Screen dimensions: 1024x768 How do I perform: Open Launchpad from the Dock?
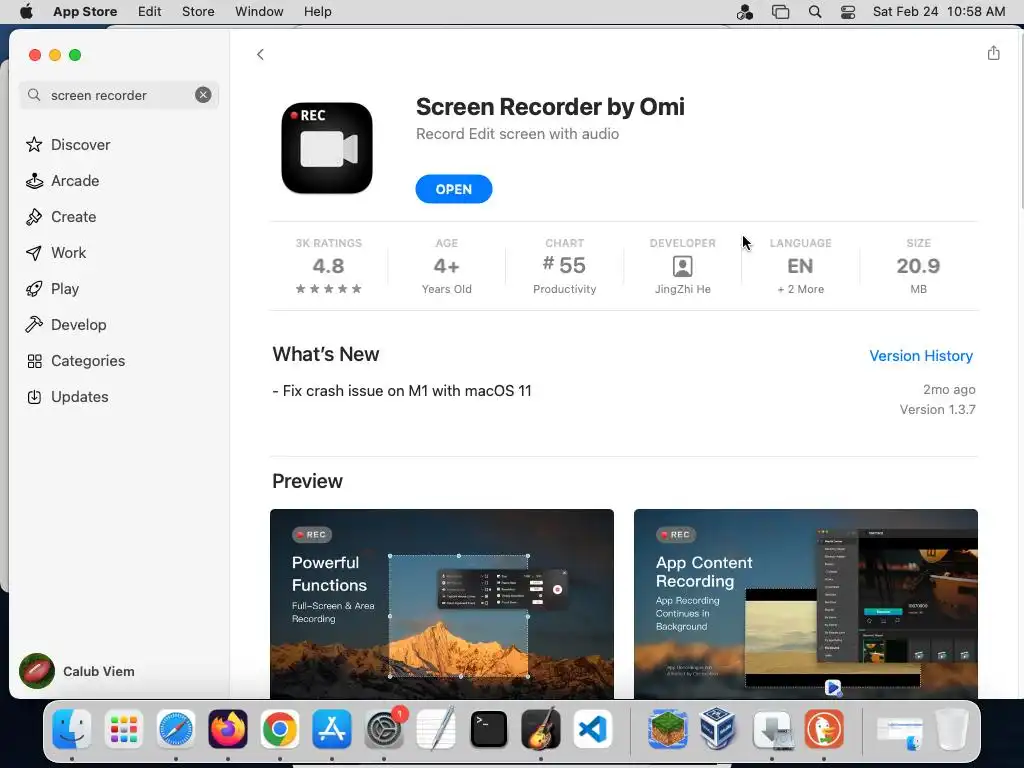(123, 729)
